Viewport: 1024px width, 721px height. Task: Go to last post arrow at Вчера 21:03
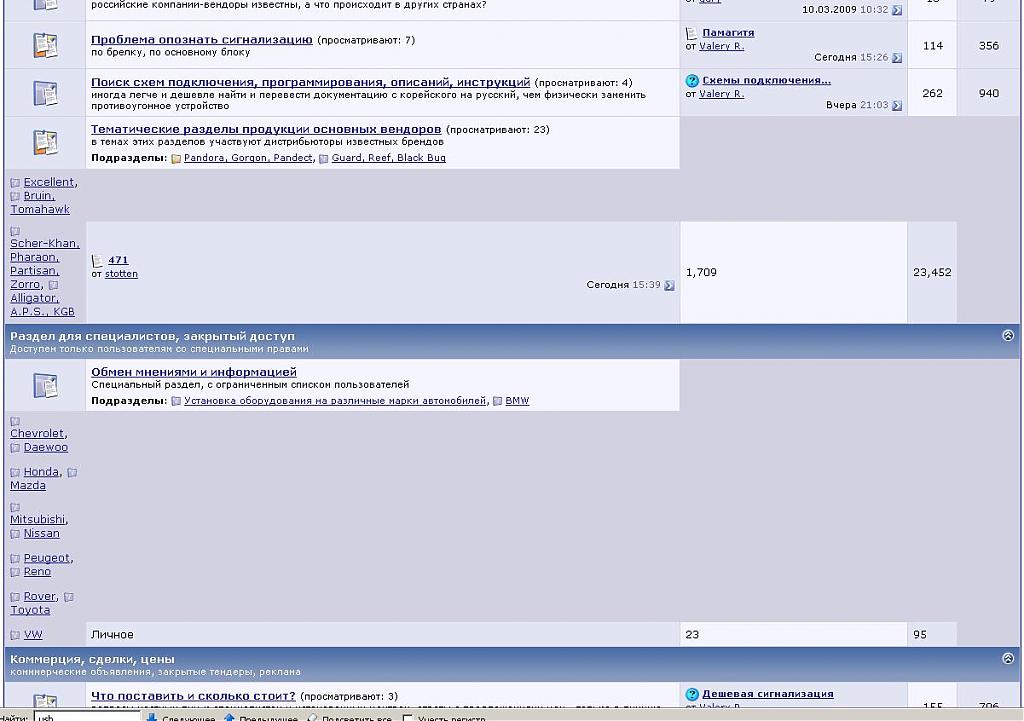(897, 105)
